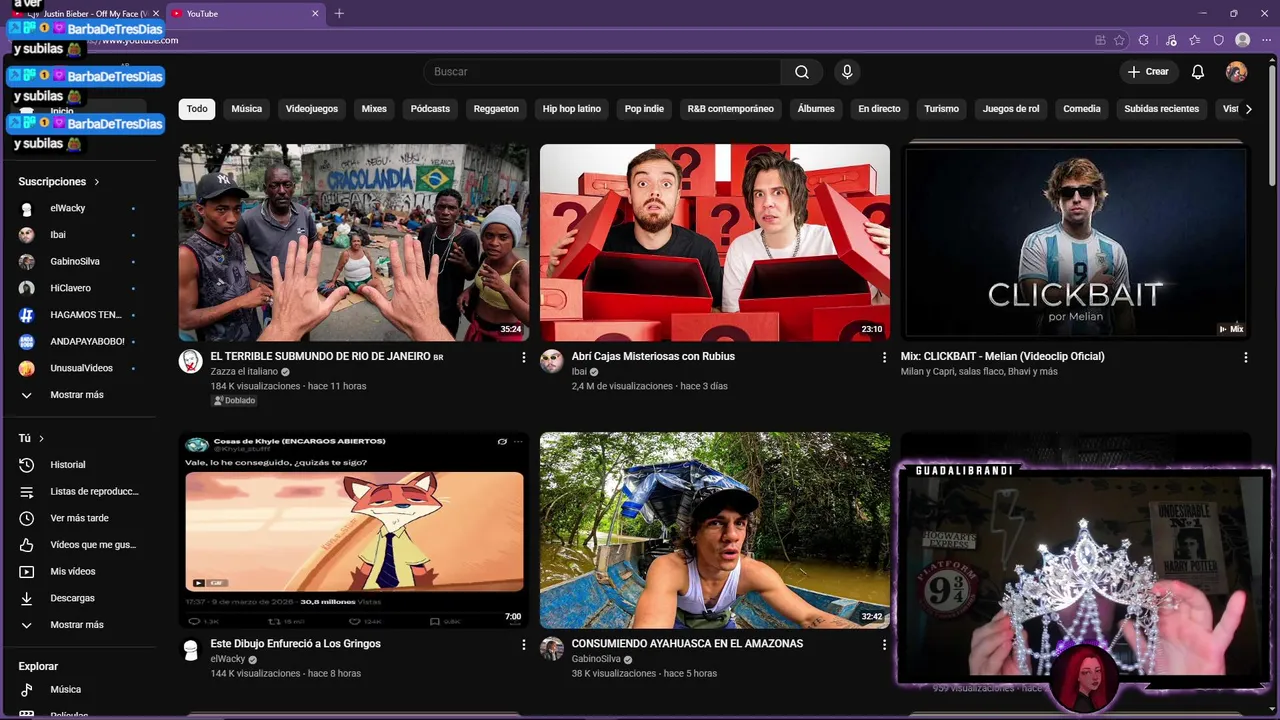Open Abrí Cajas Misteriosas thumbnail
The width and height of the screenshot is (1280, 720).
click(715, 243)
